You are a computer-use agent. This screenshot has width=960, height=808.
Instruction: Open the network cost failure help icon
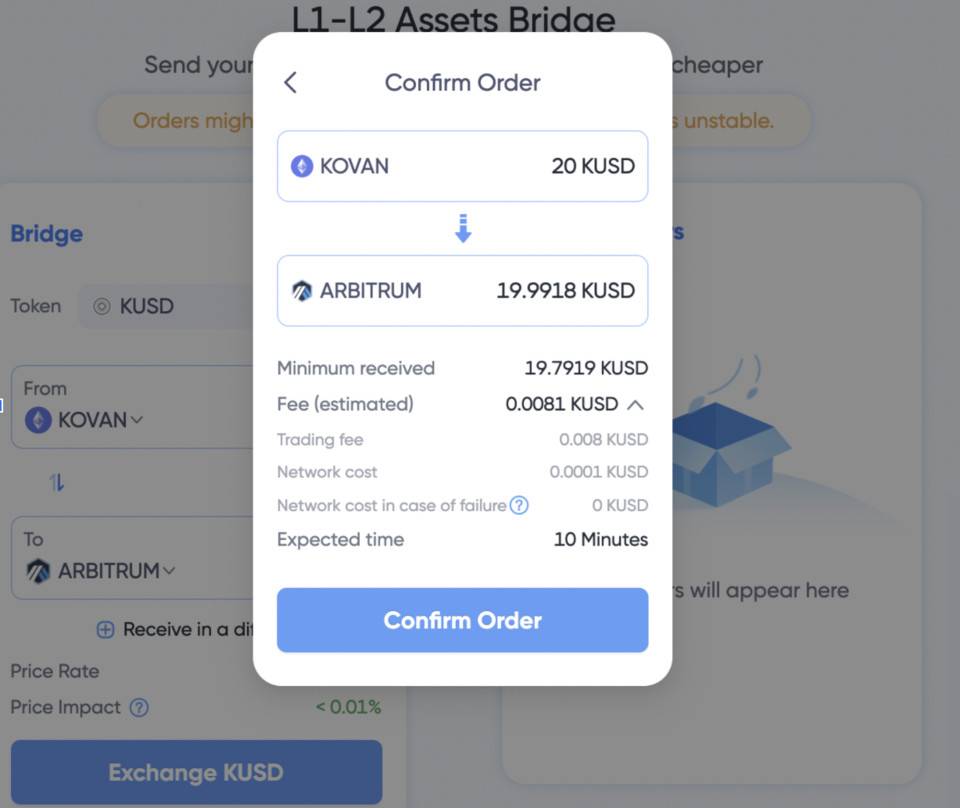pos(519,505)
